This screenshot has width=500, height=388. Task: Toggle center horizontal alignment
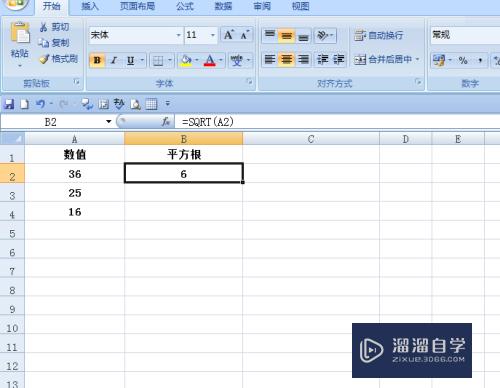coord(286,60)
